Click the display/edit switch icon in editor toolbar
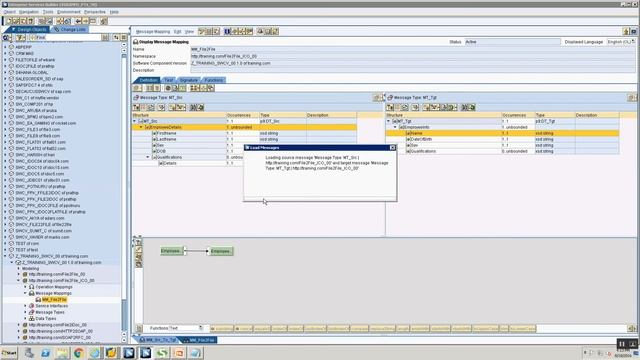The height and width of the screenshot is (360, 640). [x=202, y=31]
